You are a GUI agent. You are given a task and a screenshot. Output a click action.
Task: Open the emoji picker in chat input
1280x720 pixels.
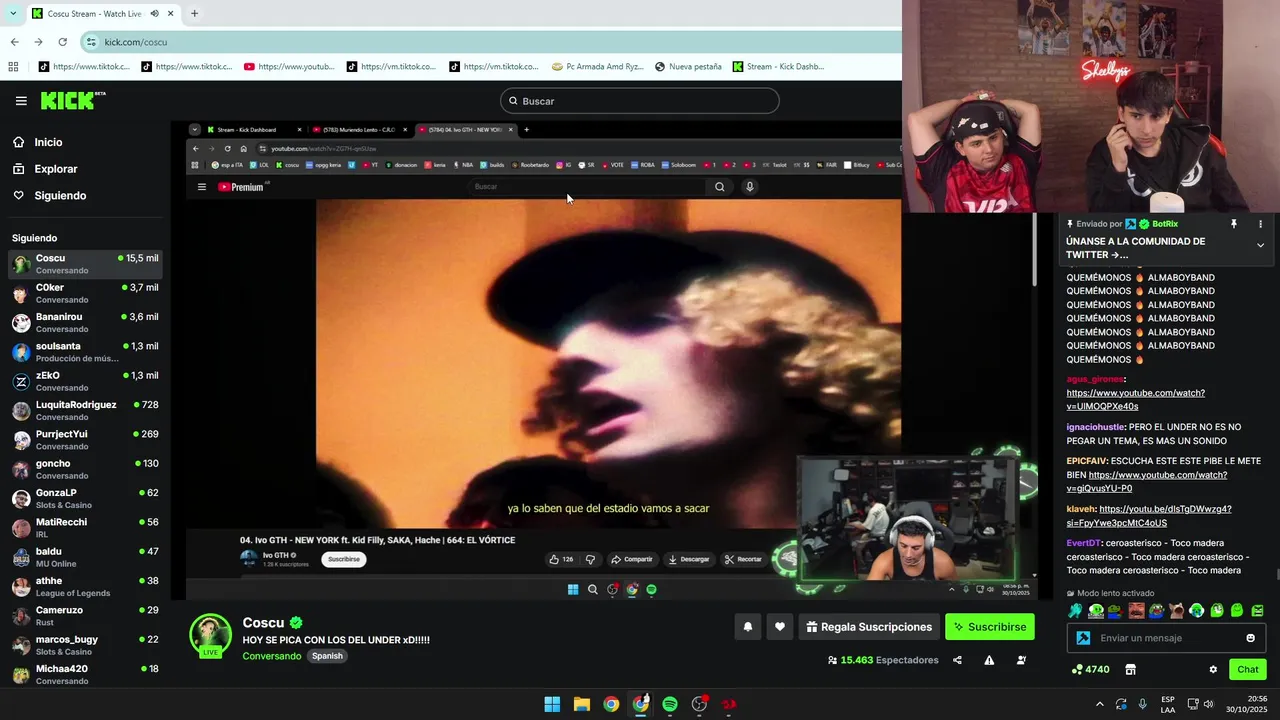coord(1250,638)
